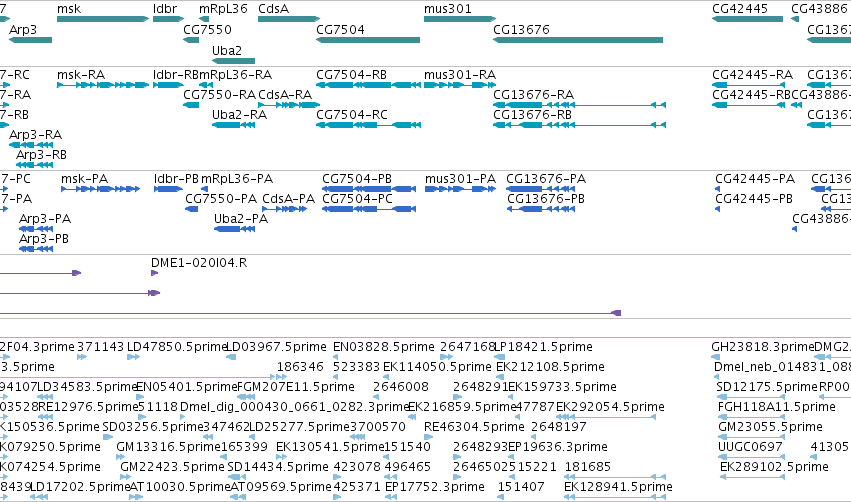Screen dimensions: 851x502
Task: Select the CG13676-RB transcript
Action: coord(579,125)
